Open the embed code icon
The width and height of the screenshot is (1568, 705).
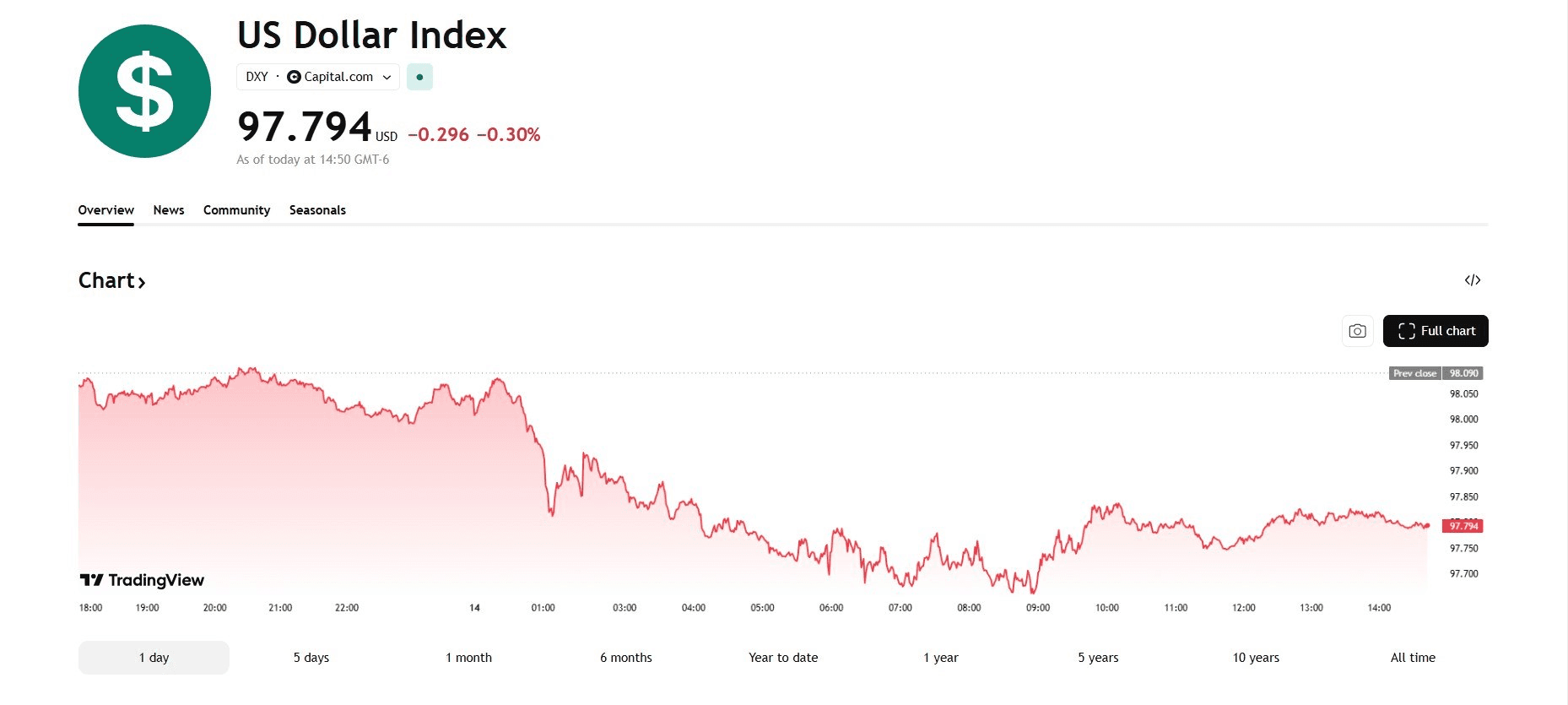1473,280
